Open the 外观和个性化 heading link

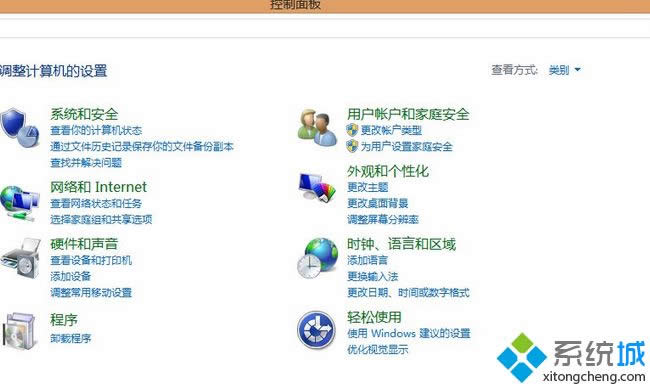[x=388, y=171]
